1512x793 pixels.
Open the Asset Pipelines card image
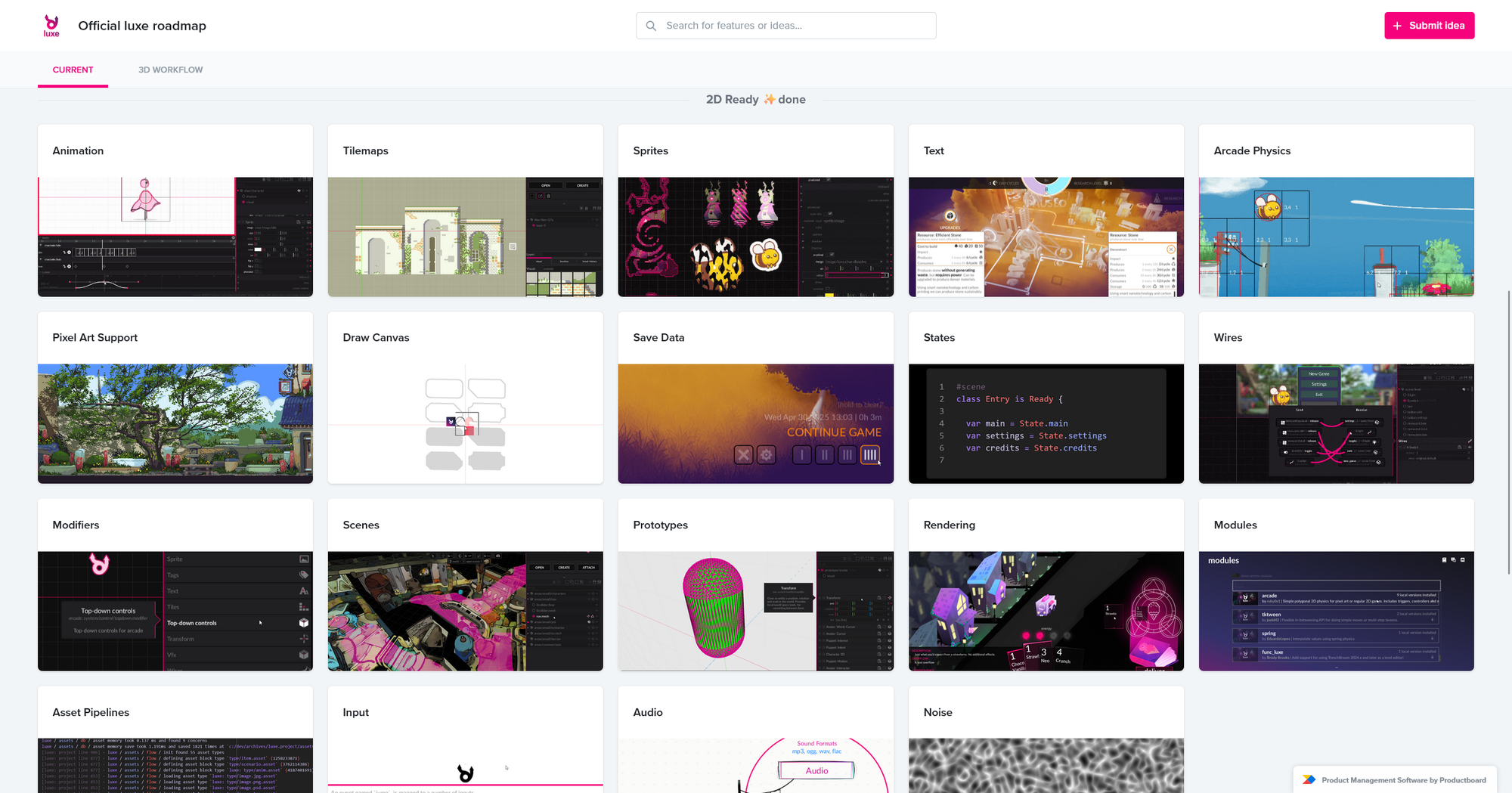tap(175, 766)
